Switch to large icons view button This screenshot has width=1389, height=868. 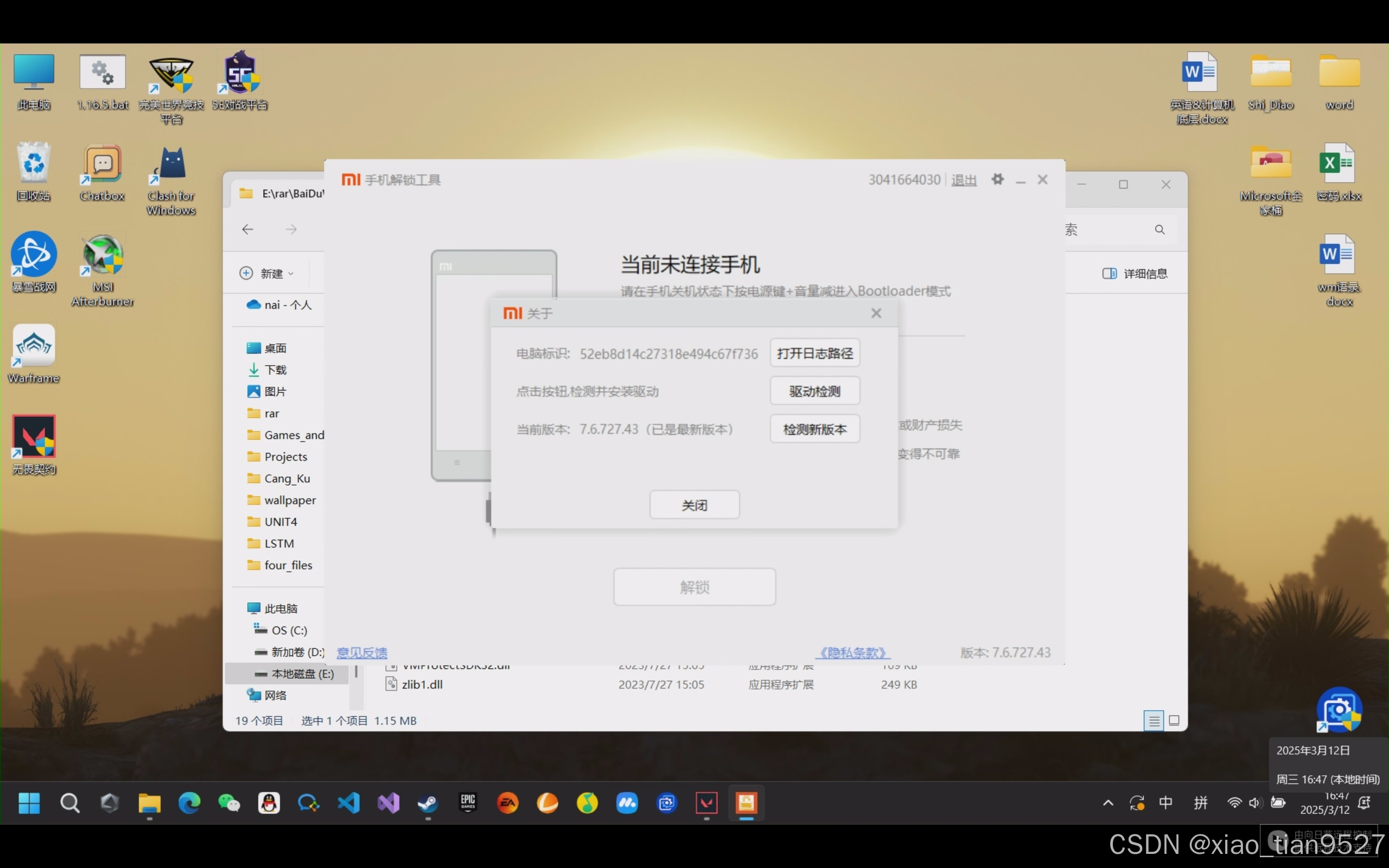click(x=1174, y=720)
